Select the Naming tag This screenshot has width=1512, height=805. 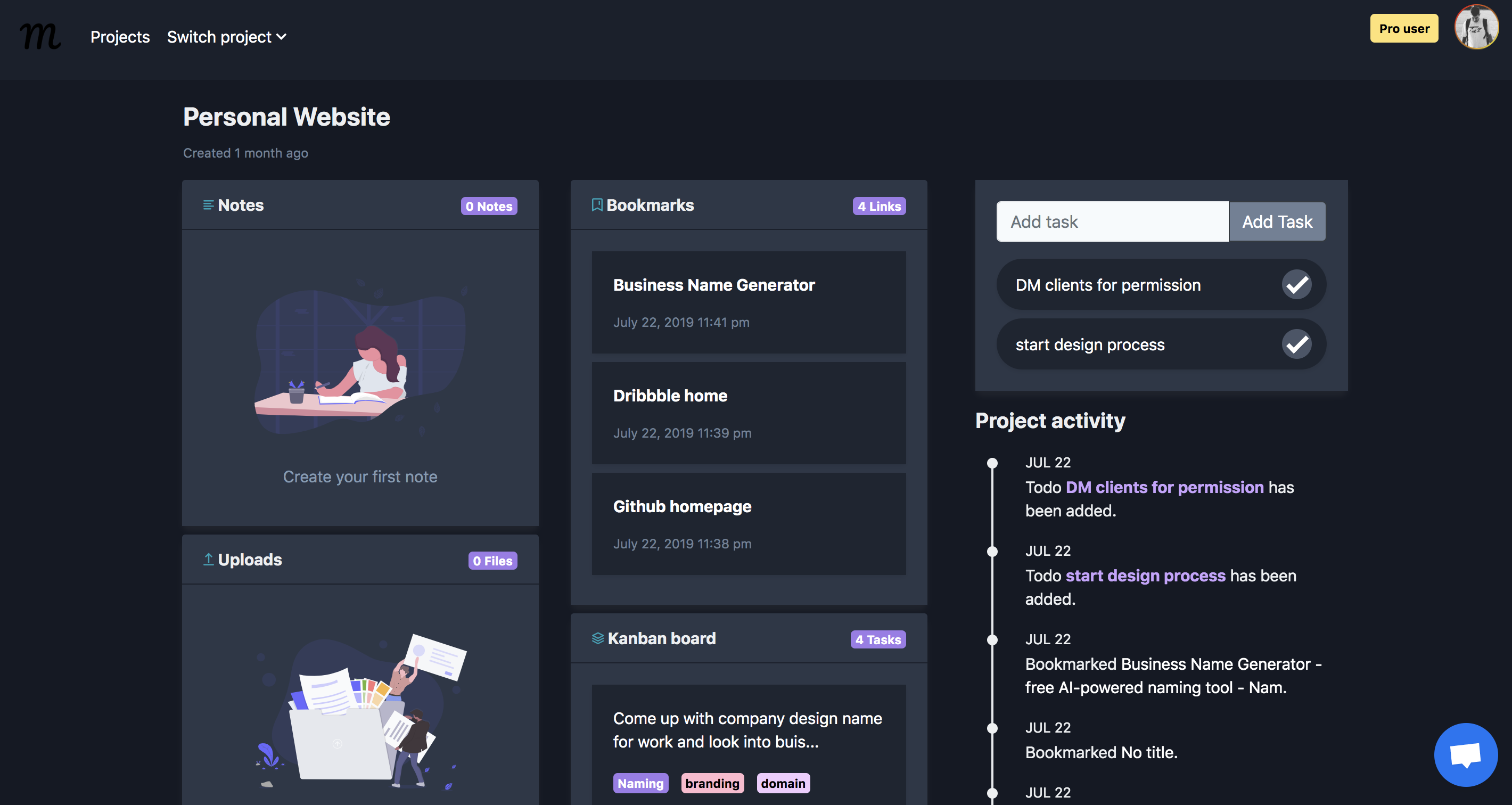click(x=640, y=783)
